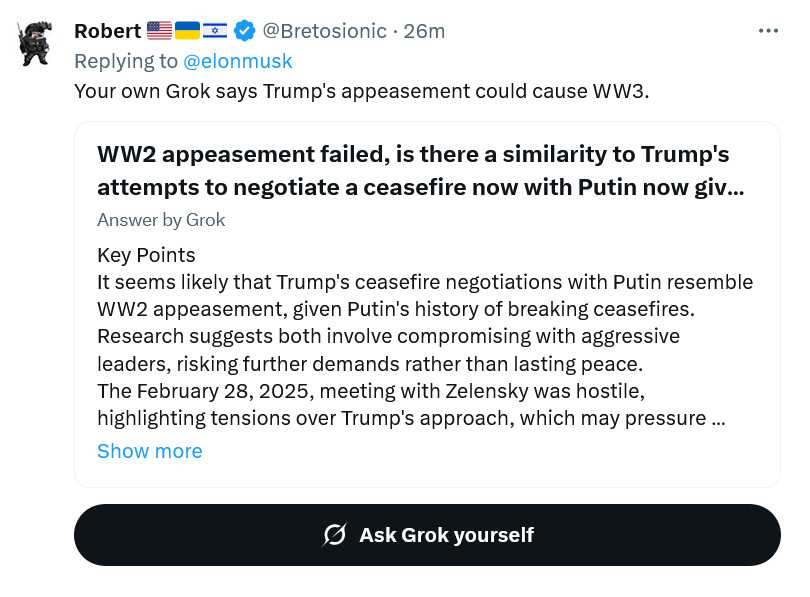The height and width of the screenshot is (597, 810).
Task: Click the 26m timestamp
Action: (424, 31)
